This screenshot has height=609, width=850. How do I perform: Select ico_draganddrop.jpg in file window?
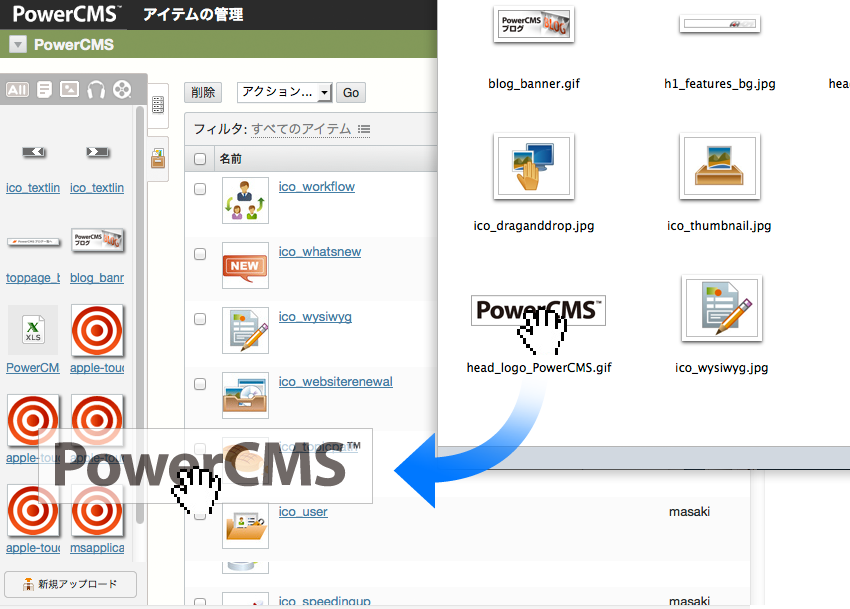534,166
